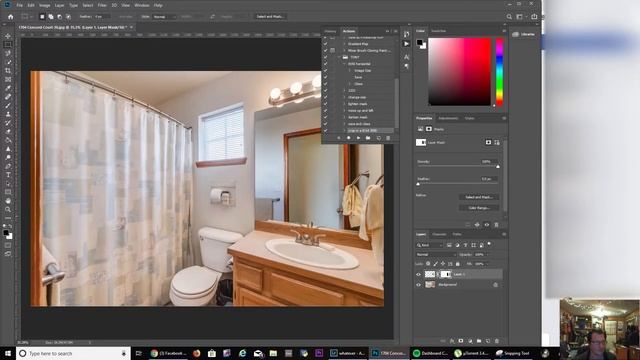The image size is (640, 360).
Task: Toggle layer filtering switch in Layers
Action: [489, 244]
